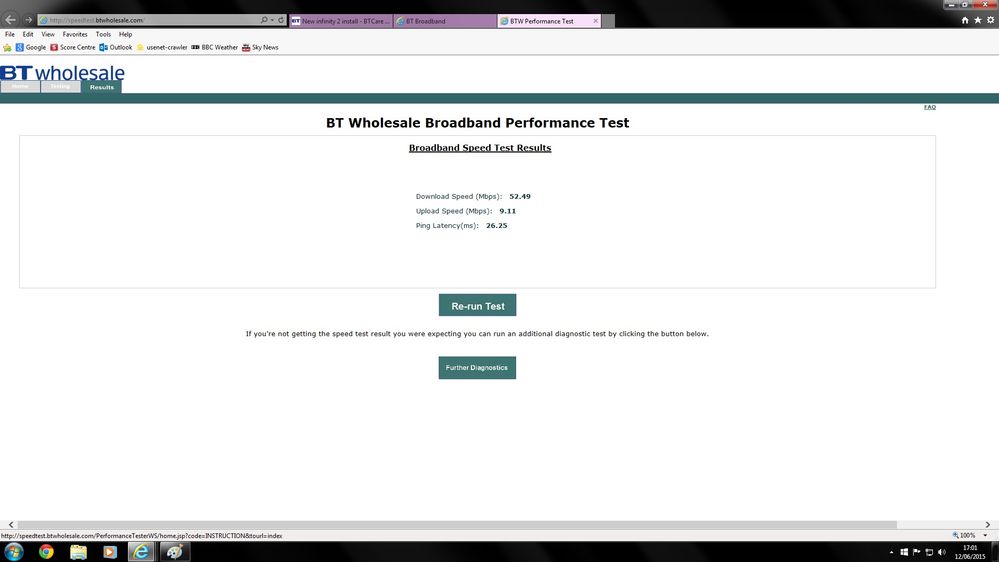The width and height of the screenshot is (999, 562).
Task: Open the Google bookmark
Action: (31, 47)
